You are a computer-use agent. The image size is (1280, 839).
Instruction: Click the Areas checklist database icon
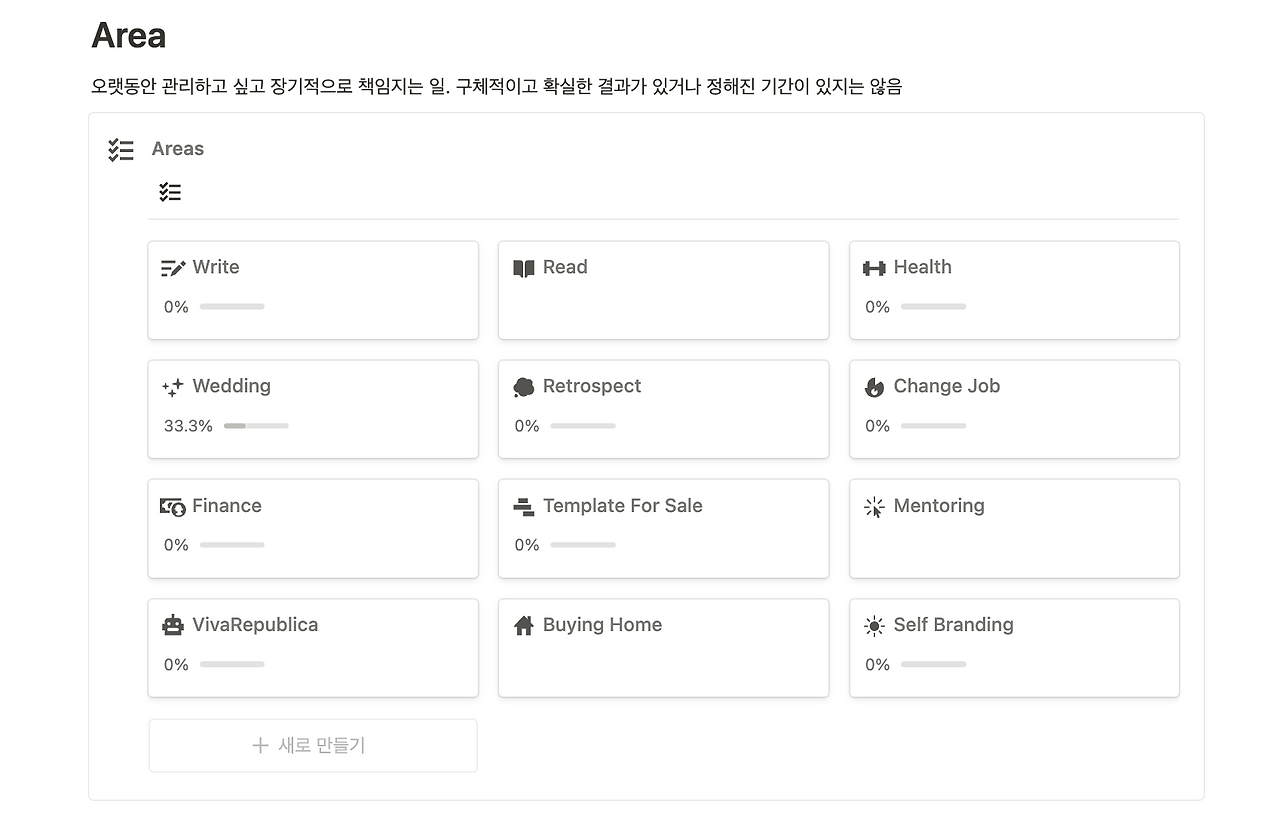coord(121,148)
